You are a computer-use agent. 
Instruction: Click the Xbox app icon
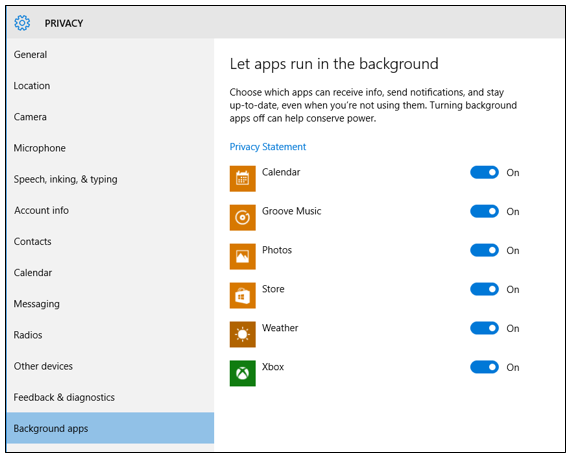pos(242,373)
